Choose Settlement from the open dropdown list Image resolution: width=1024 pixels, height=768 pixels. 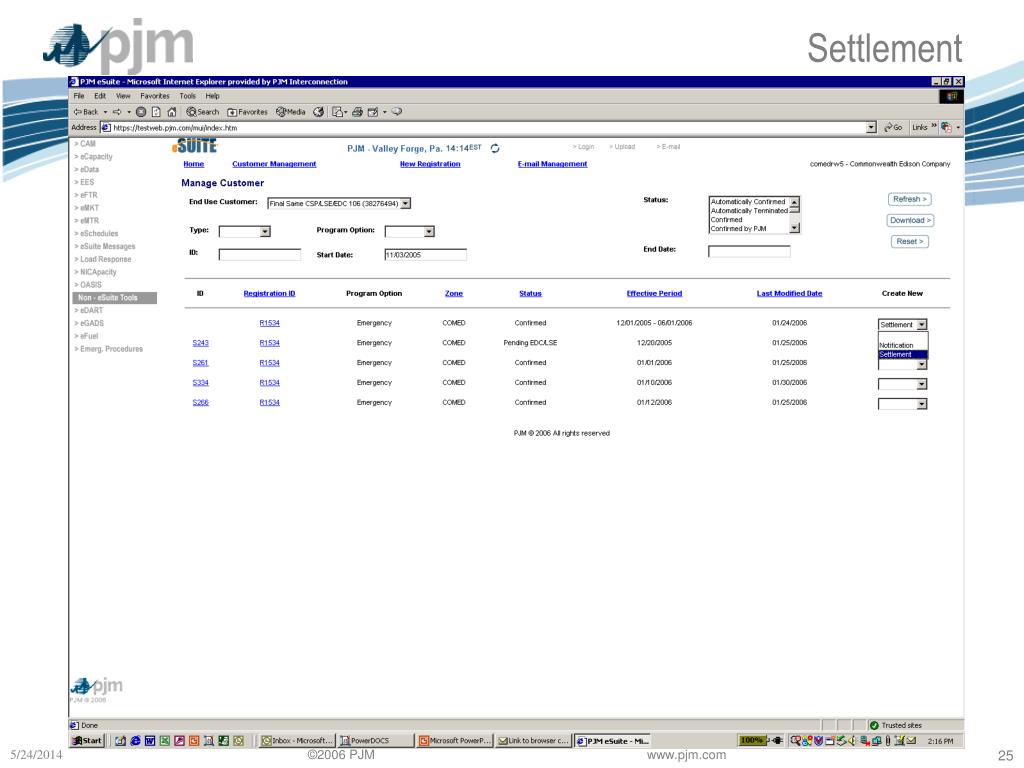point(903,355)
